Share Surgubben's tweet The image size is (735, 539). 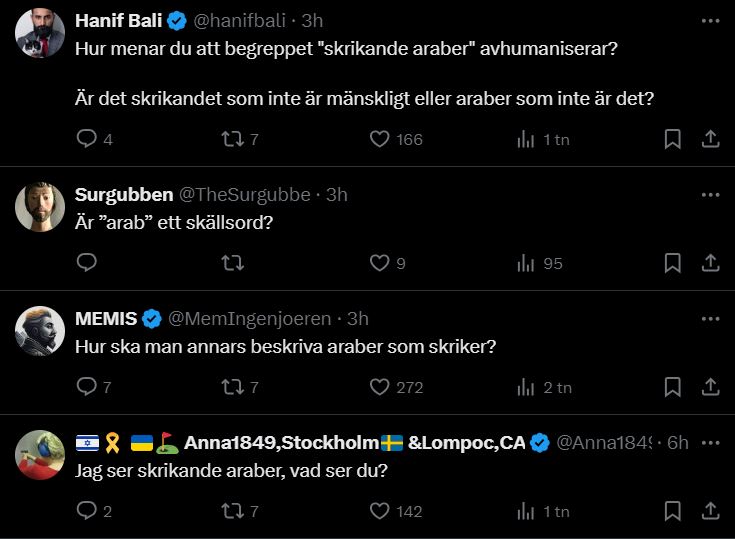point(710,263)
